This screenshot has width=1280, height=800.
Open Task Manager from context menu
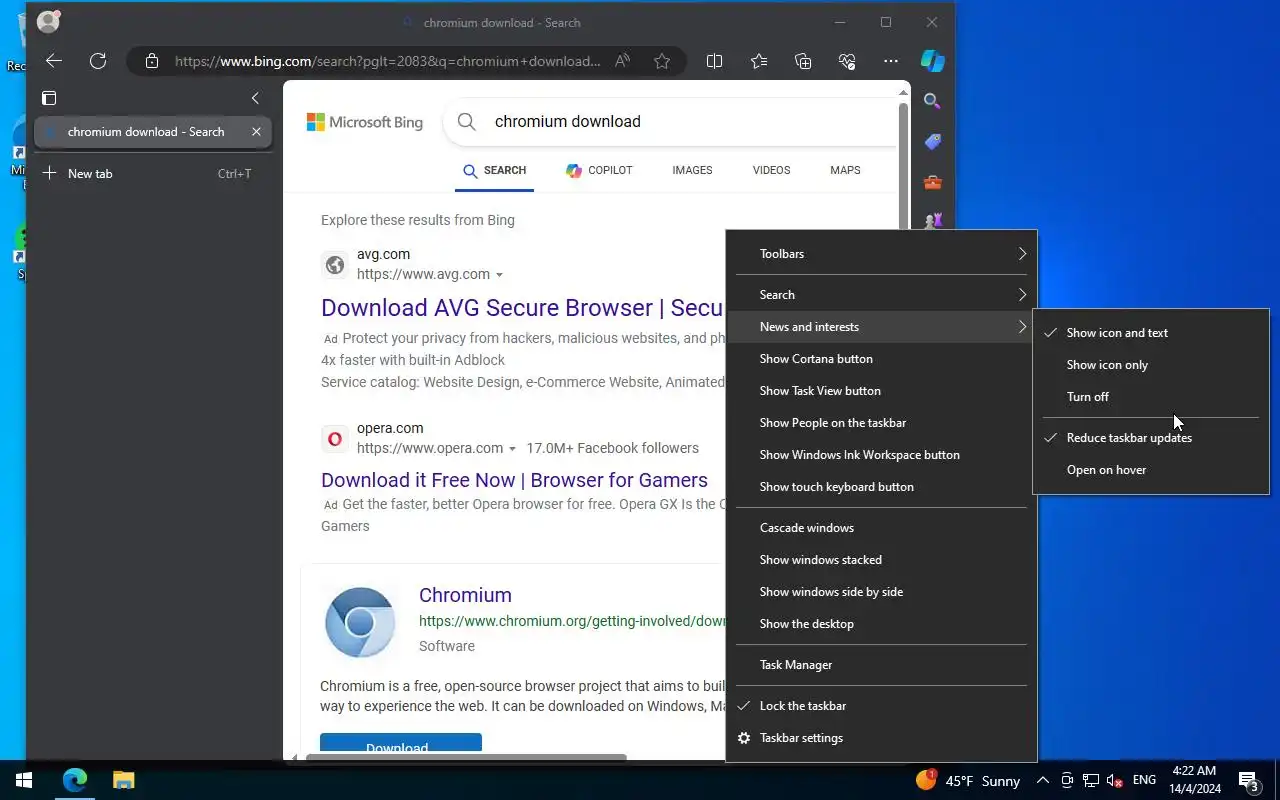(881, 665)
